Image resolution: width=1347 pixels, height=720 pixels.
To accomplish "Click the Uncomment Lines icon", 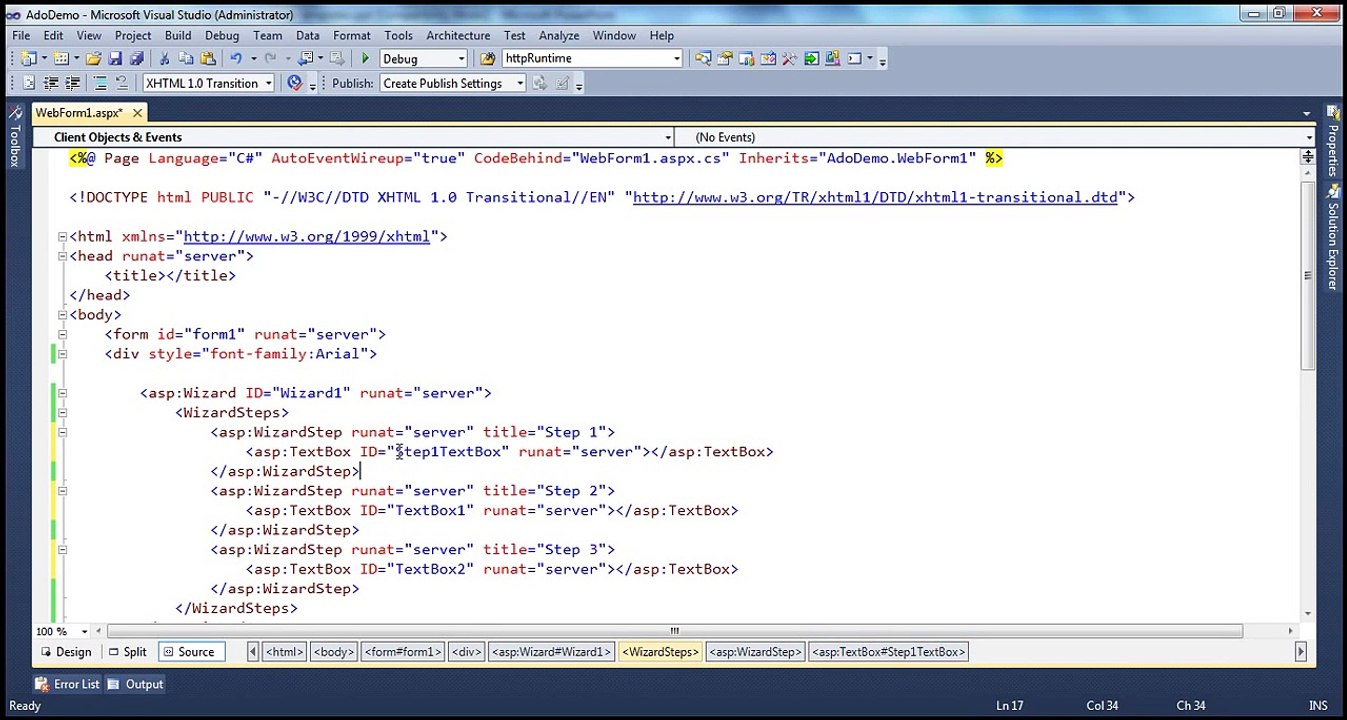I will pyautogui.click(x=122, y=83).
